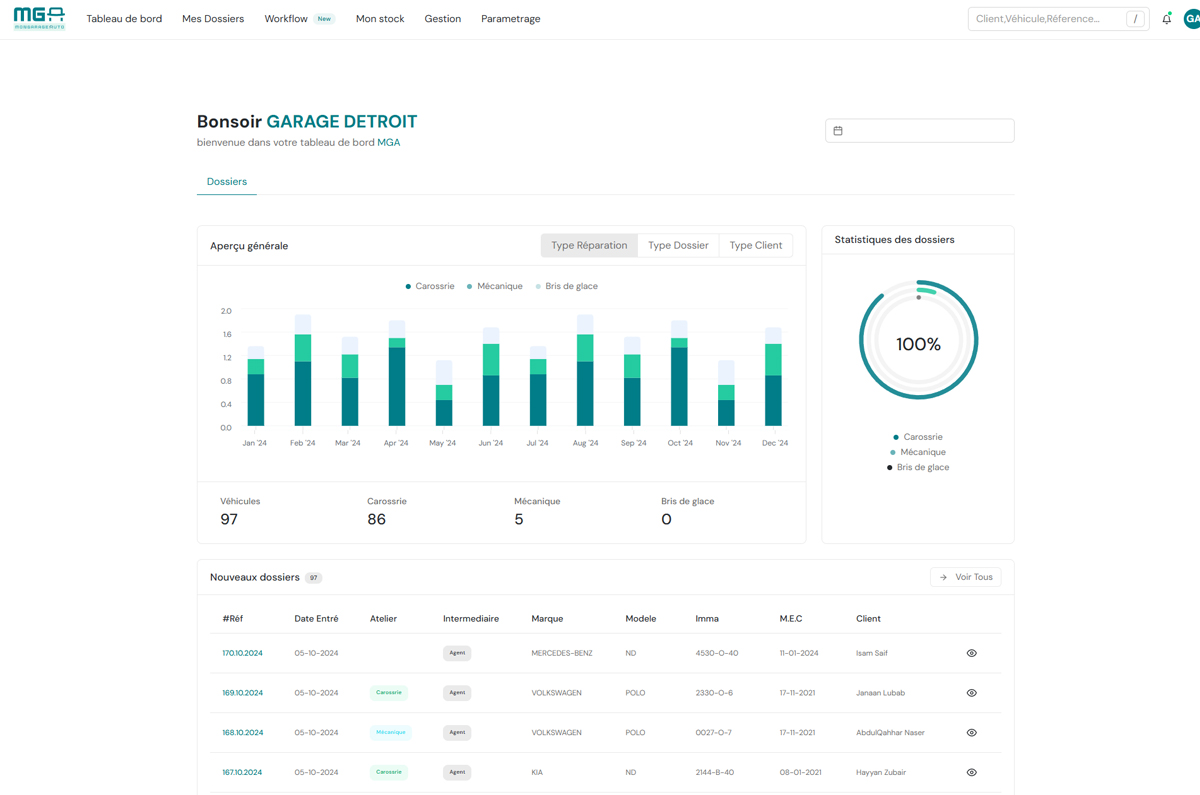
Task: Click the MGA logo icon
Action: (x=39, y=18)
